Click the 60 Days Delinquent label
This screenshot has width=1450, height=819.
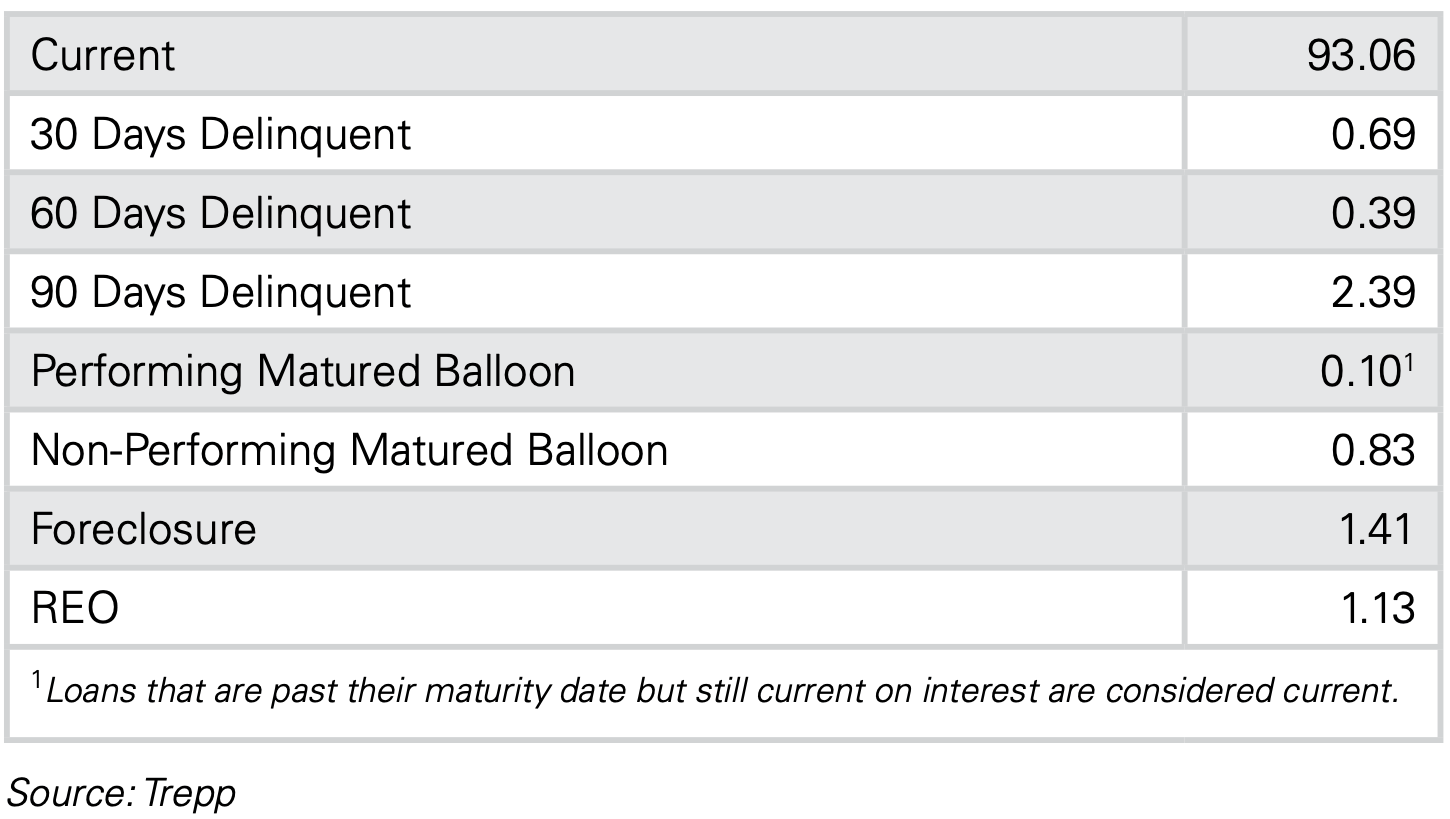coord(221,213)
